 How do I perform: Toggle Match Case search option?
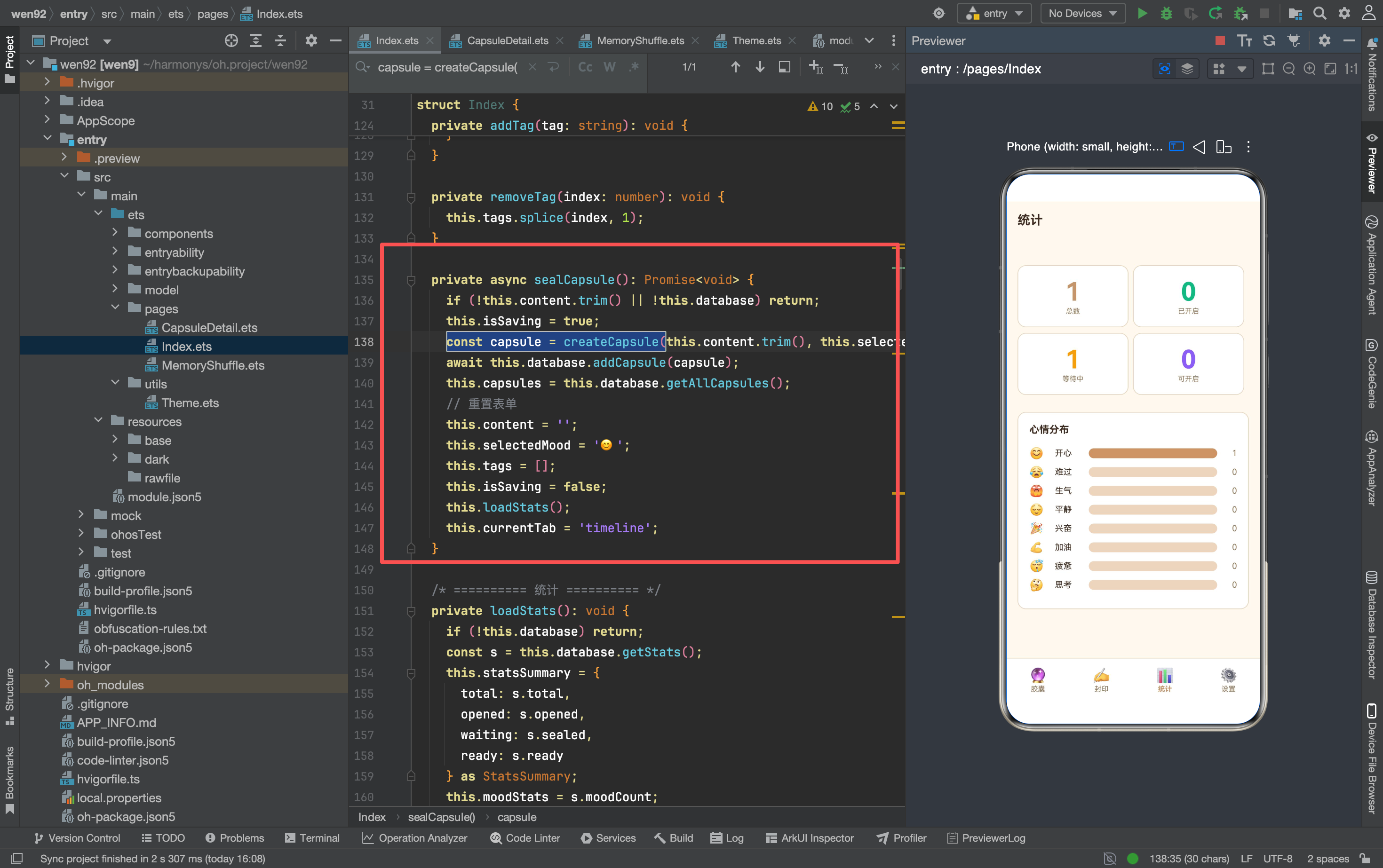pos(585,67)
